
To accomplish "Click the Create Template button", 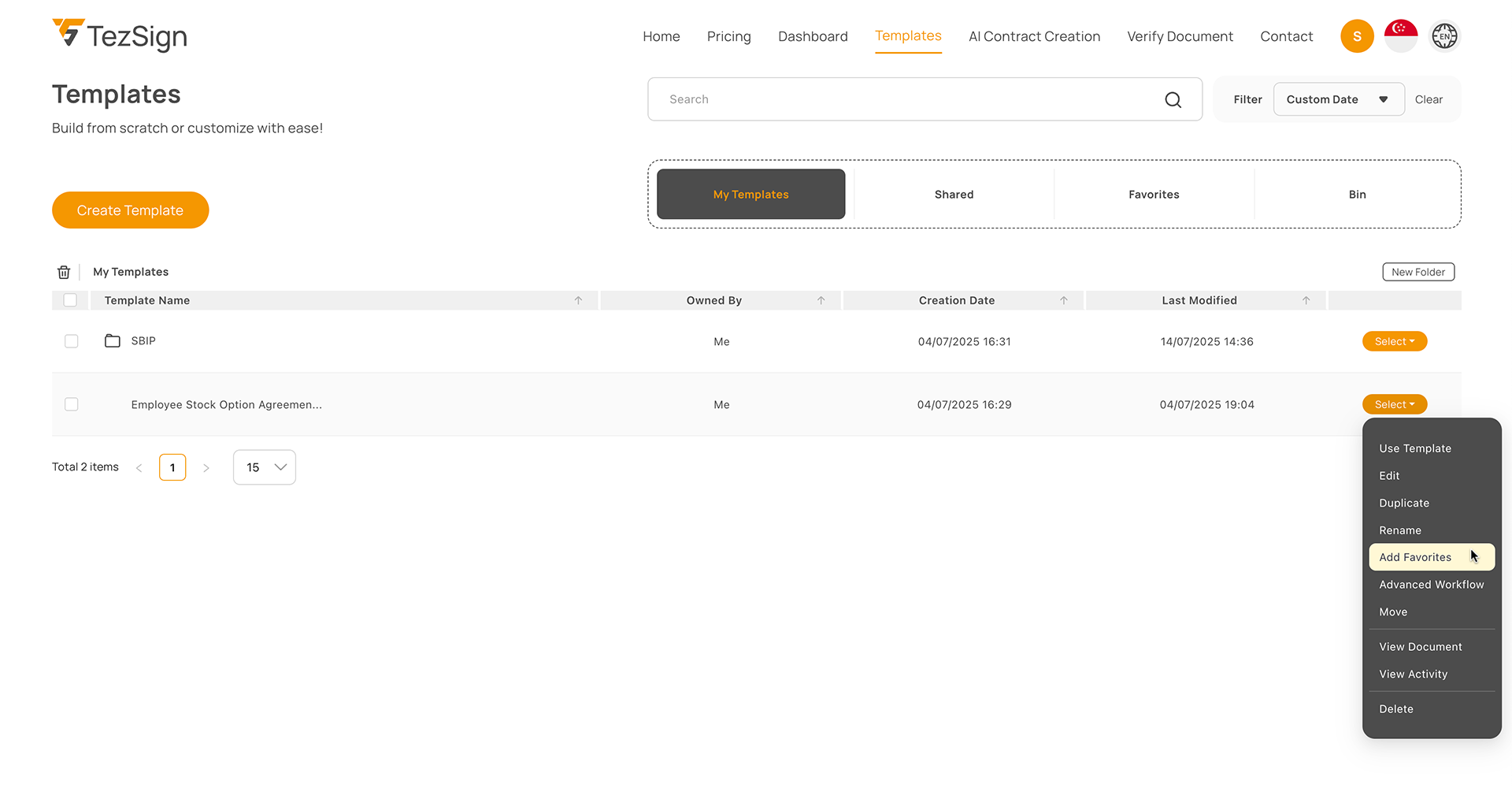I will (130, 210).
